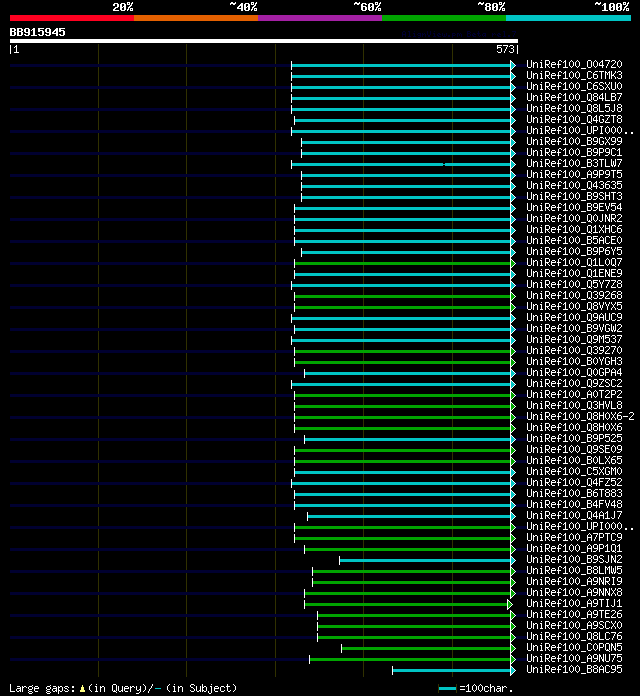
Task: Select label UniRef100_B8LMW5
Action: (574, 570)
